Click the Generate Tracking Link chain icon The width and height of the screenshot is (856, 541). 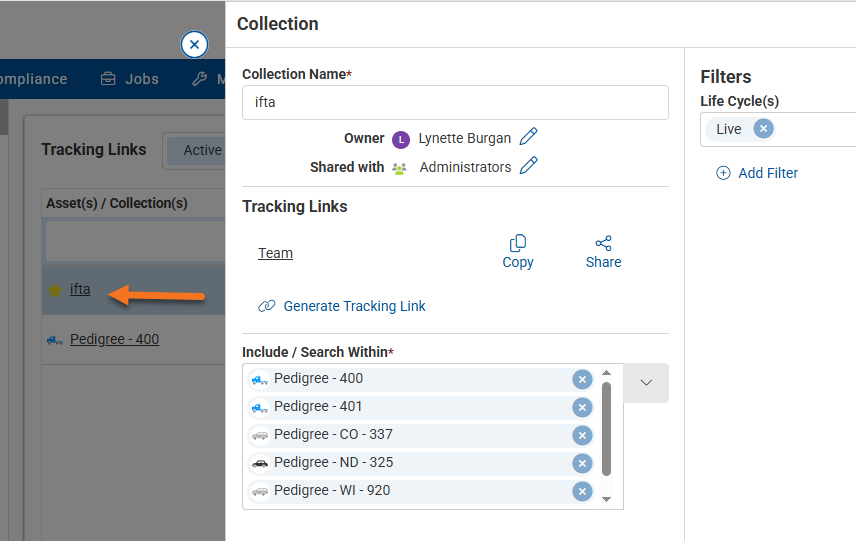point(266,306)
